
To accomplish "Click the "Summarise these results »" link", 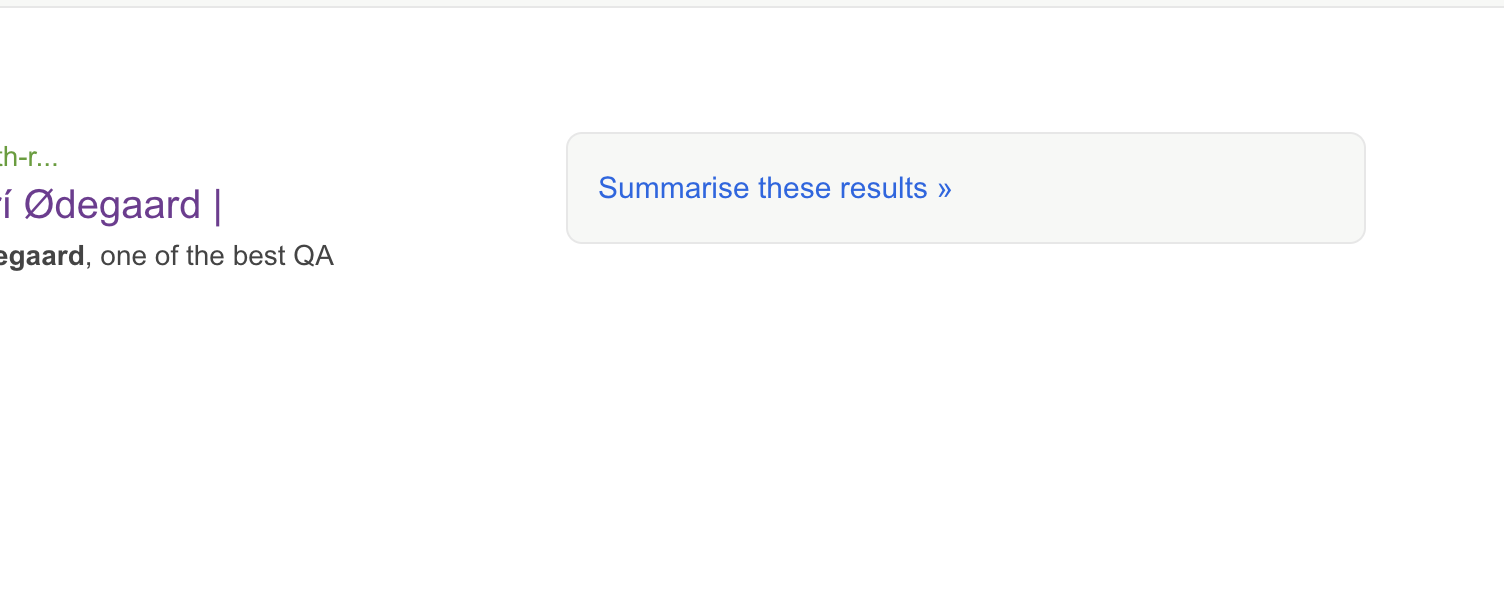I will [774, 188].
